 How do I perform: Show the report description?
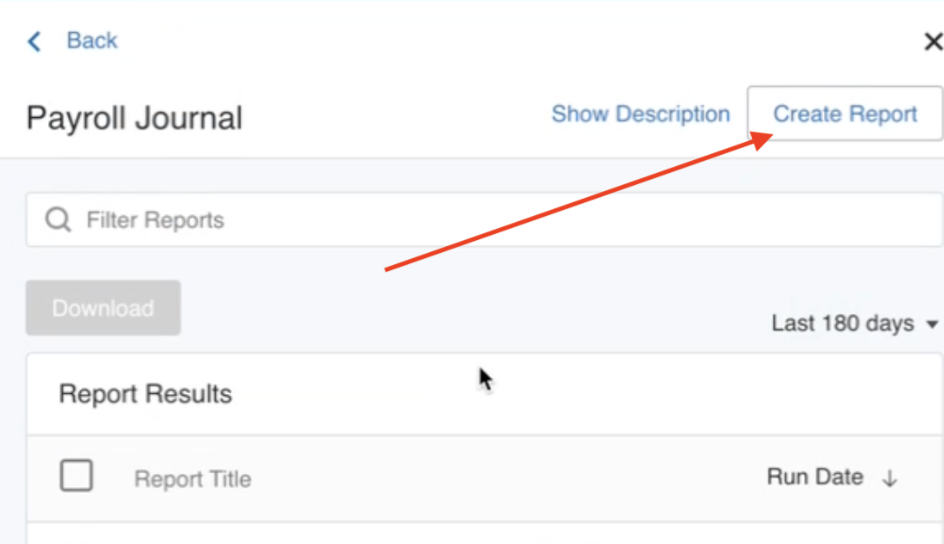click(x=640, y=114)
